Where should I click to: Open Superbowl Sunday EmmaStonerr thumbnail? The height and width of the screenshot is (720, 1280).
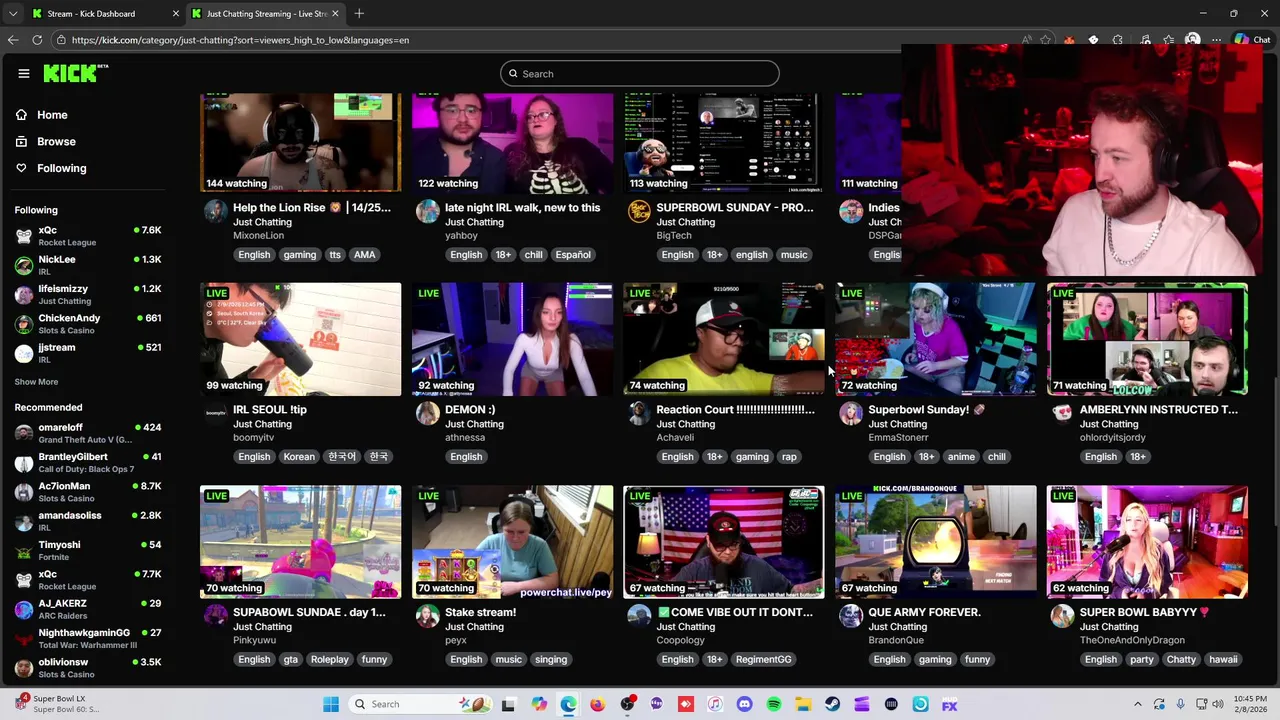(x=936, y=339)
